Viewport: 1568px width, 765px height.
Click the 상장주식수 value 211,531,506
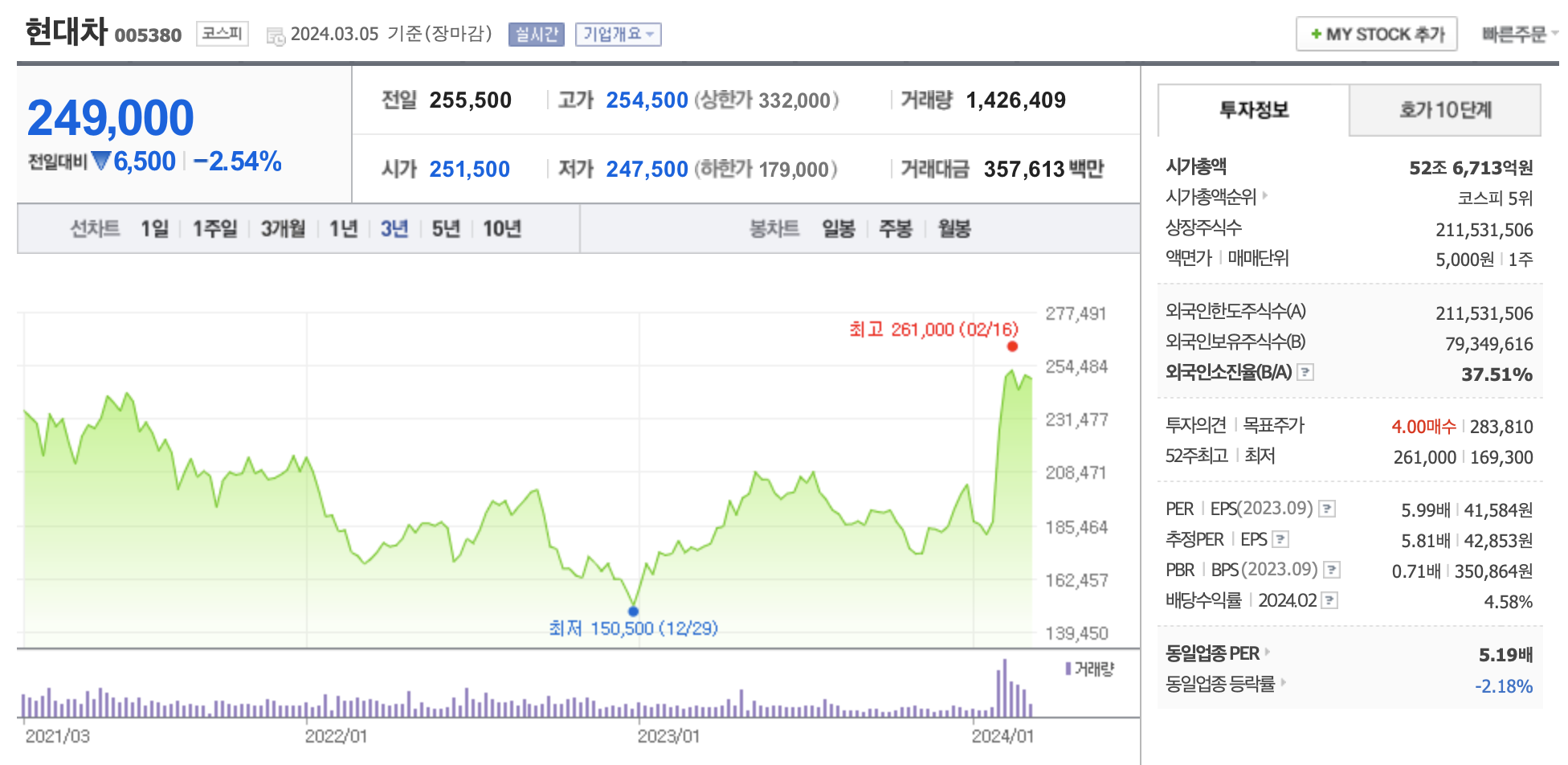1484,230
